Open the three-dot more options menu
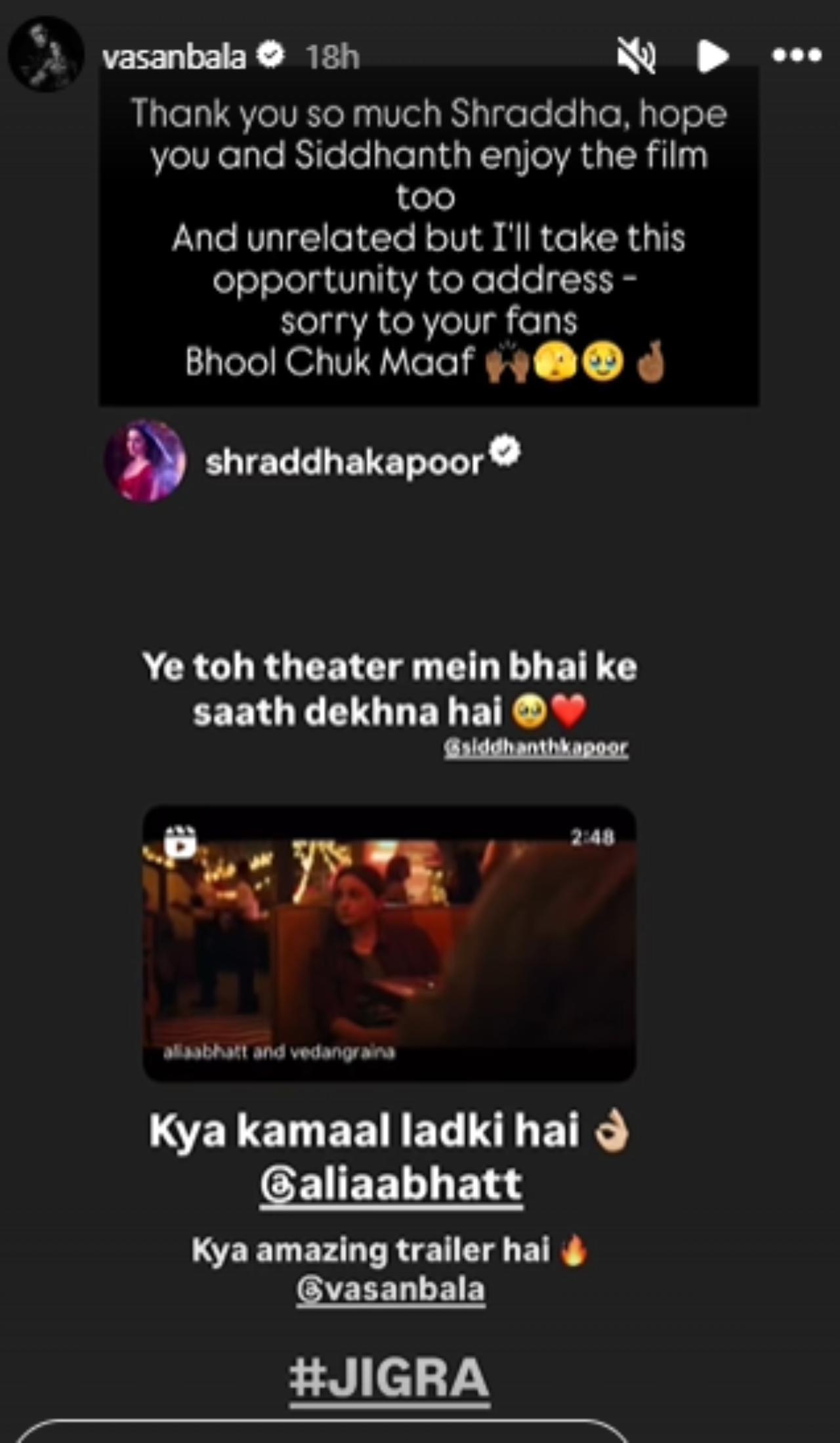Screen dimensions: 840x1443 point(797,56)
